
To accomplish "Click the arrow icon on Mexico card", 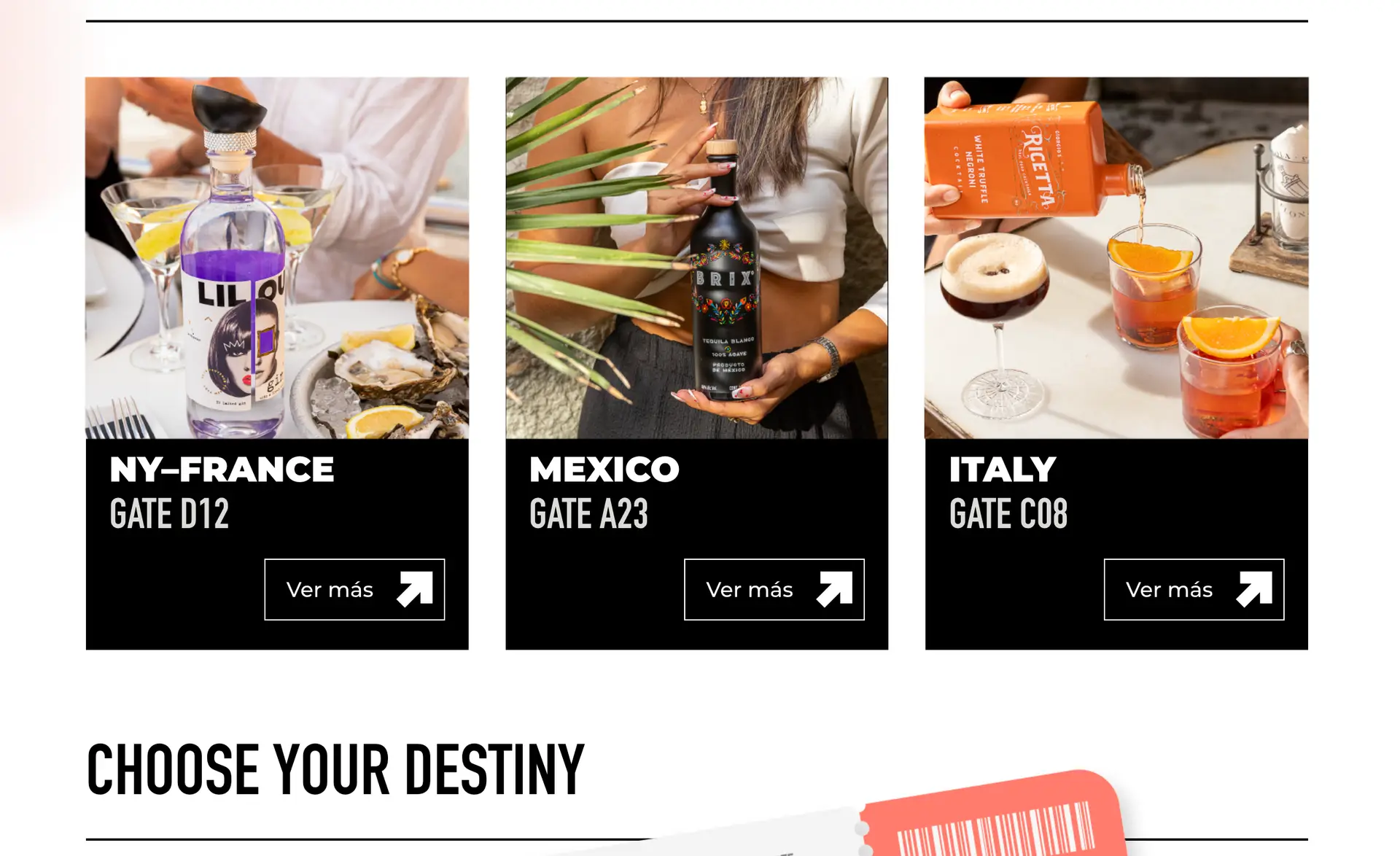I will coord(835,589).
